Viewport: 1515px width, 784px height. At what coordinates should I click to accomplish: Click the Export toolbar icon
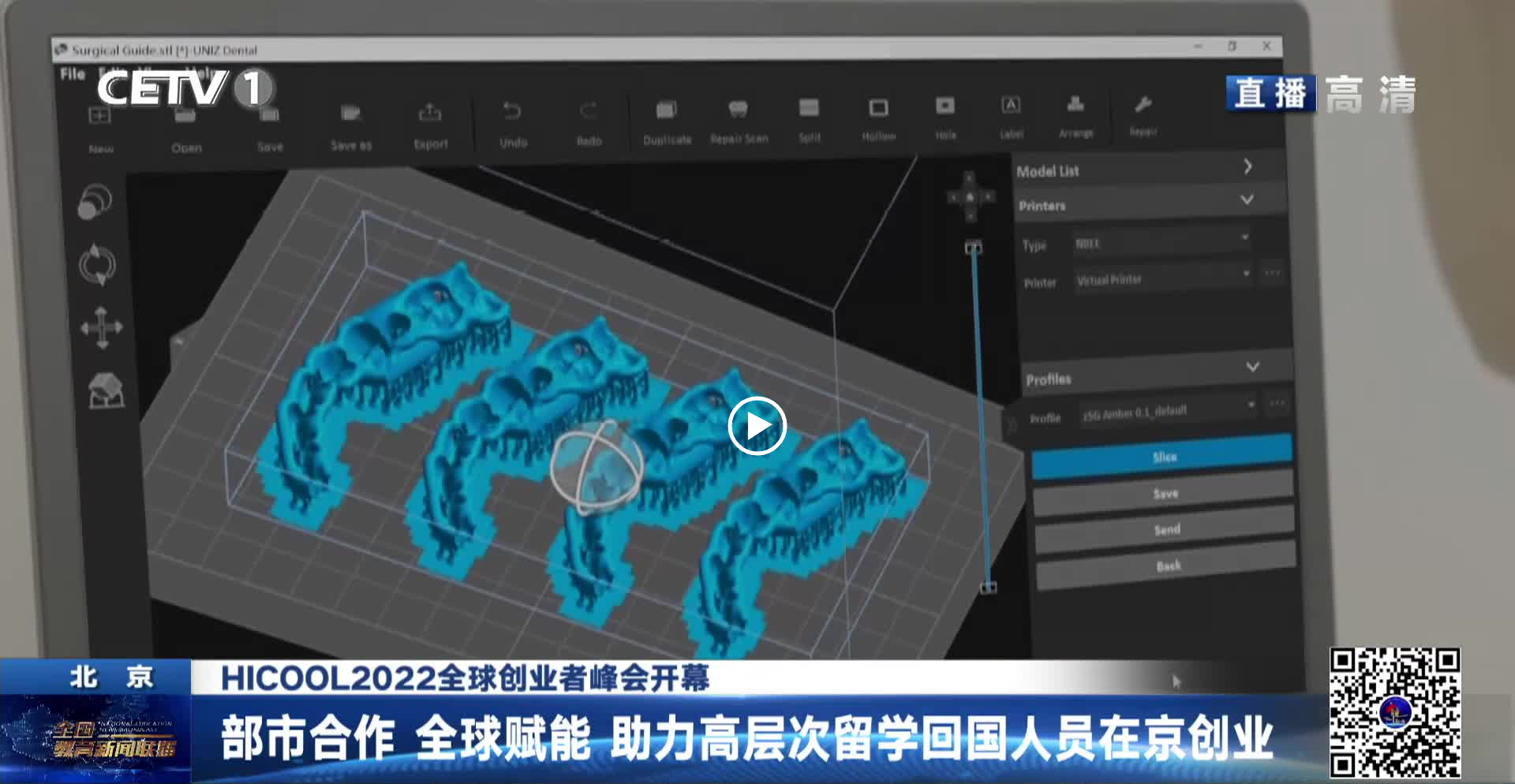point(430,114)
